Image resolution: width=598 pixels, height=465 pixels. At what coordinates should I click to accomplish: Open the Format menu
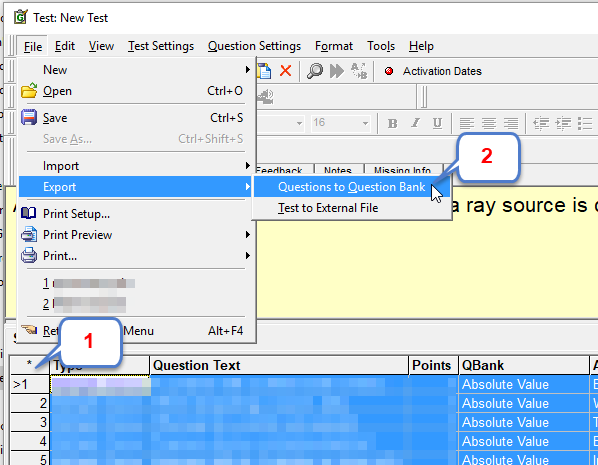[334, 47]
